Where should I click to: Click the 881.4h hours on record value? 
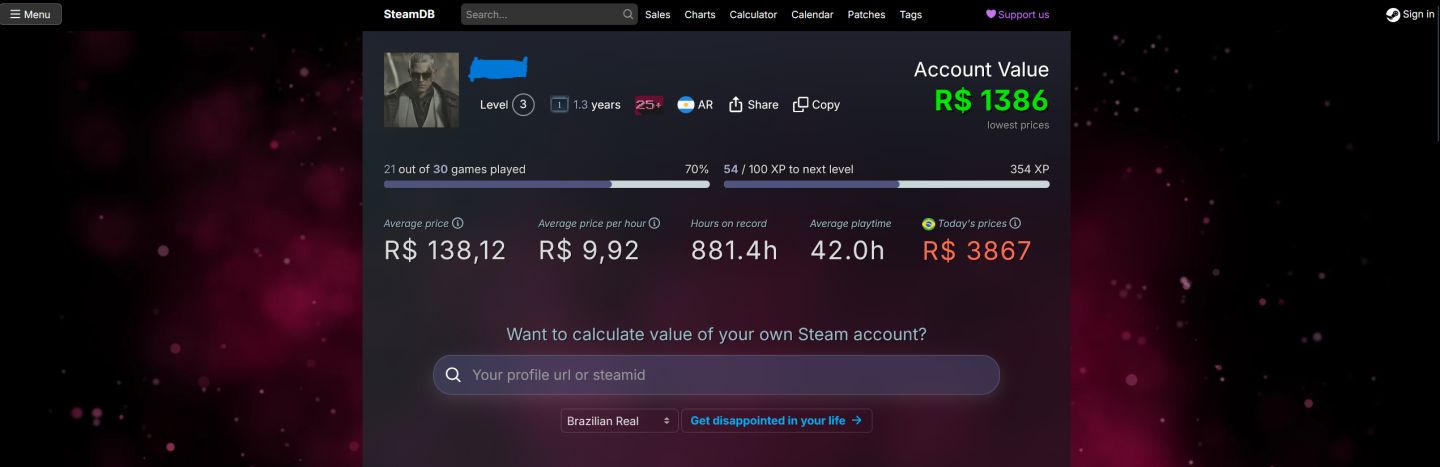tap(734, 250)
